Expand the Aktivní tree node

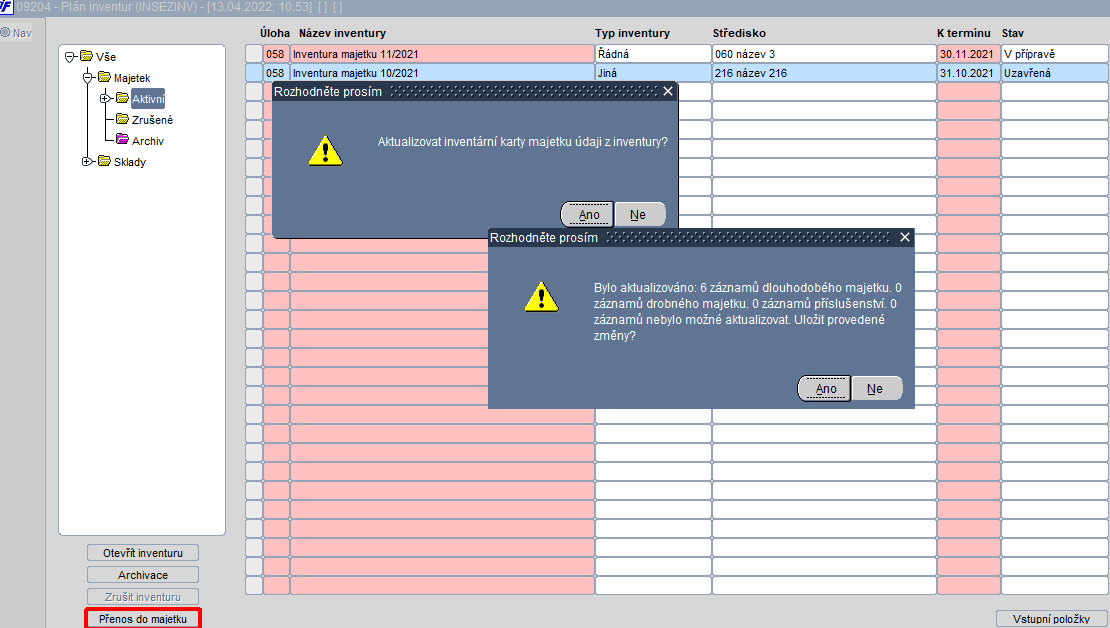point(105,98)
